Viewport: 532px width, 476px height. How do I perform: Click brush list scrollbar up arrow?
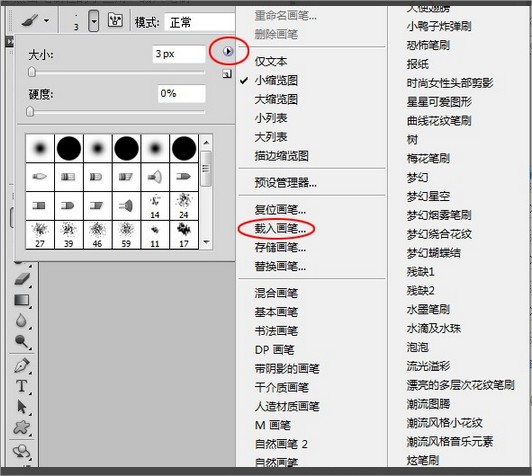tap(206, 142)
